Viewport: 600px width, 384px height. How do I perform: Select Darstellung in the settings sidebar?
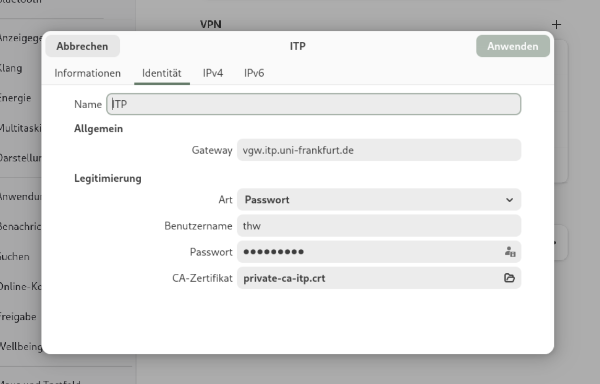(x=20, y=158)
